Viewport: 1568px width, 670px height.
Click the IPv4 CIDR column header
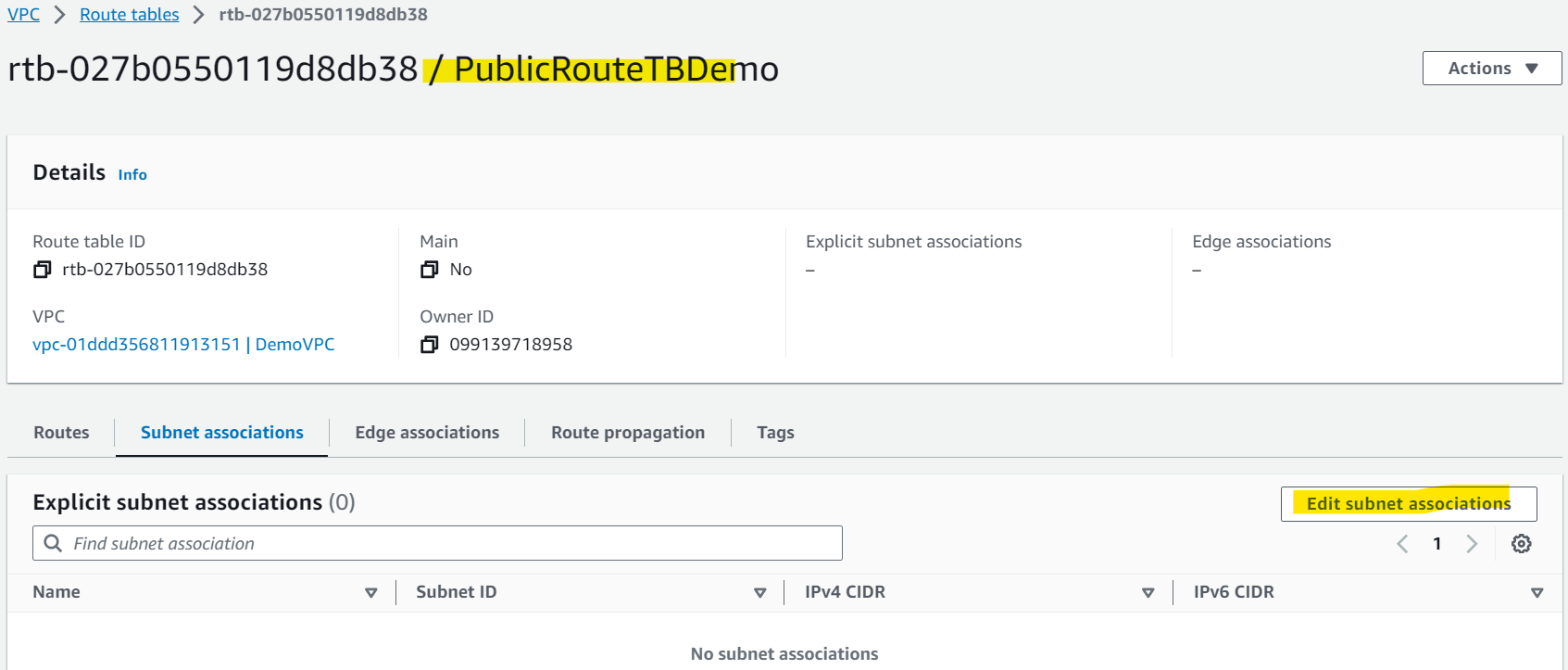point(845,592)
